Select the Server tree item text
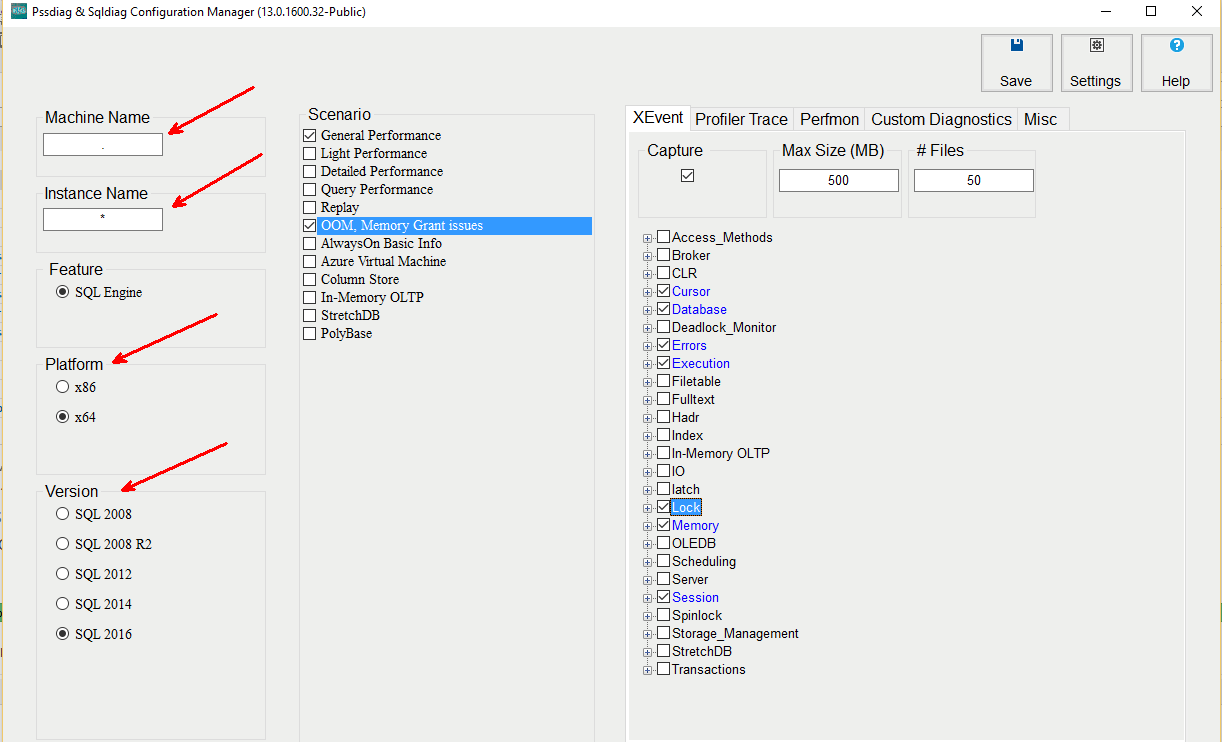 coord(690,579)
